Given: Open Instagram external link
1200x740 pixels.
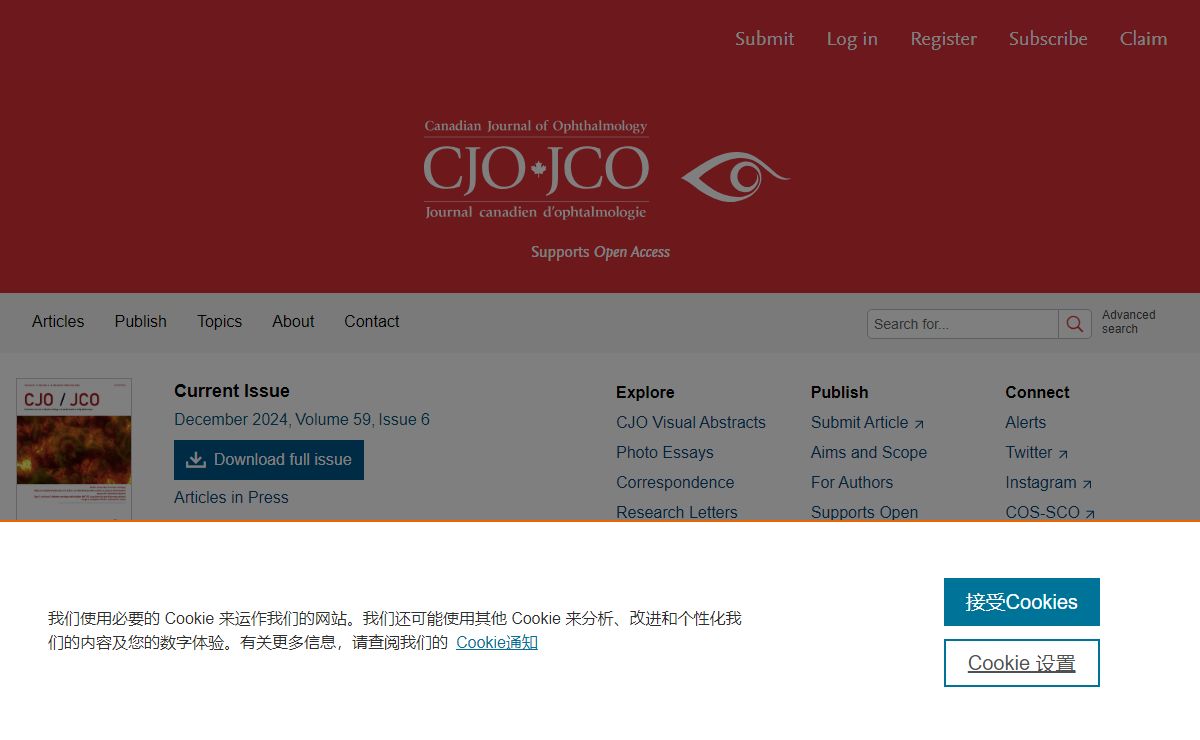Looking at the screenshot, I should pyautogui.click(x=1048, y=483).
